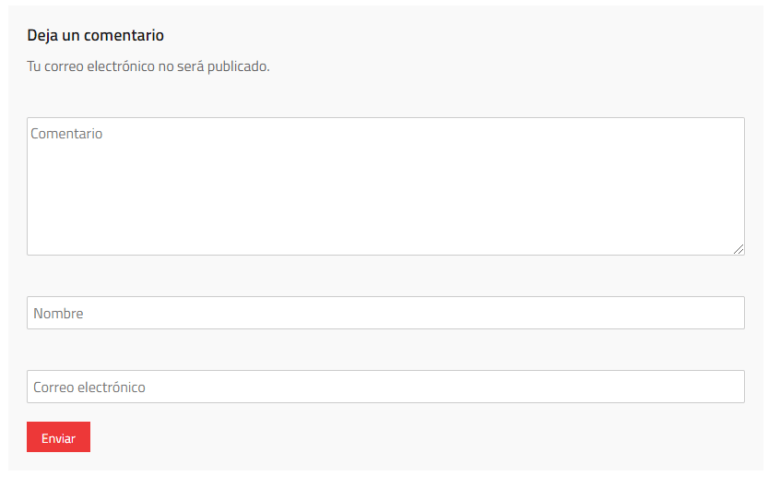Select the Correo electrónico input field

click(x=385, y=387)
